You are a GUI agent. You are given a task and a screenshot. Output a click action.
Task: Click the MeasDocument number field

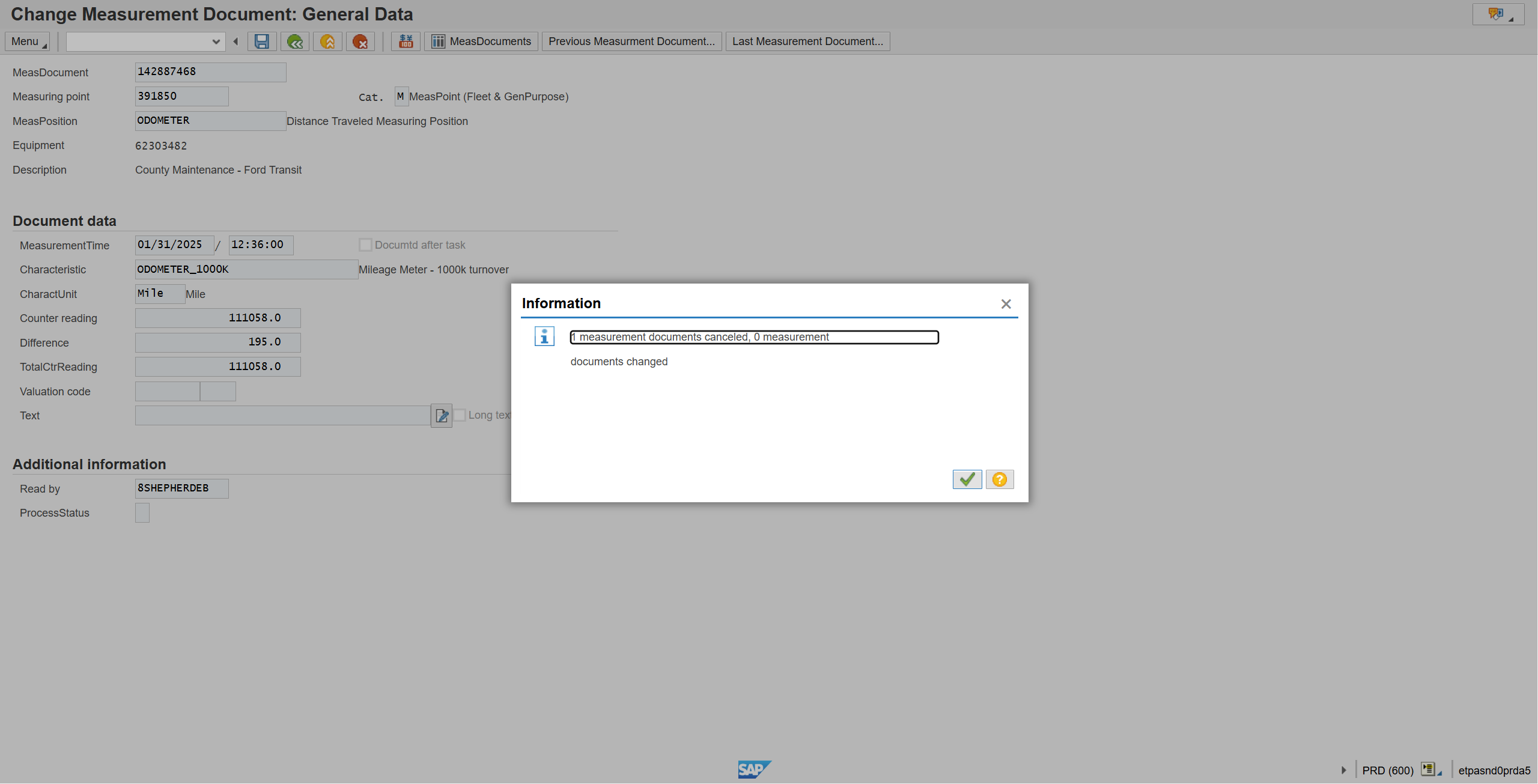(210, 72)
